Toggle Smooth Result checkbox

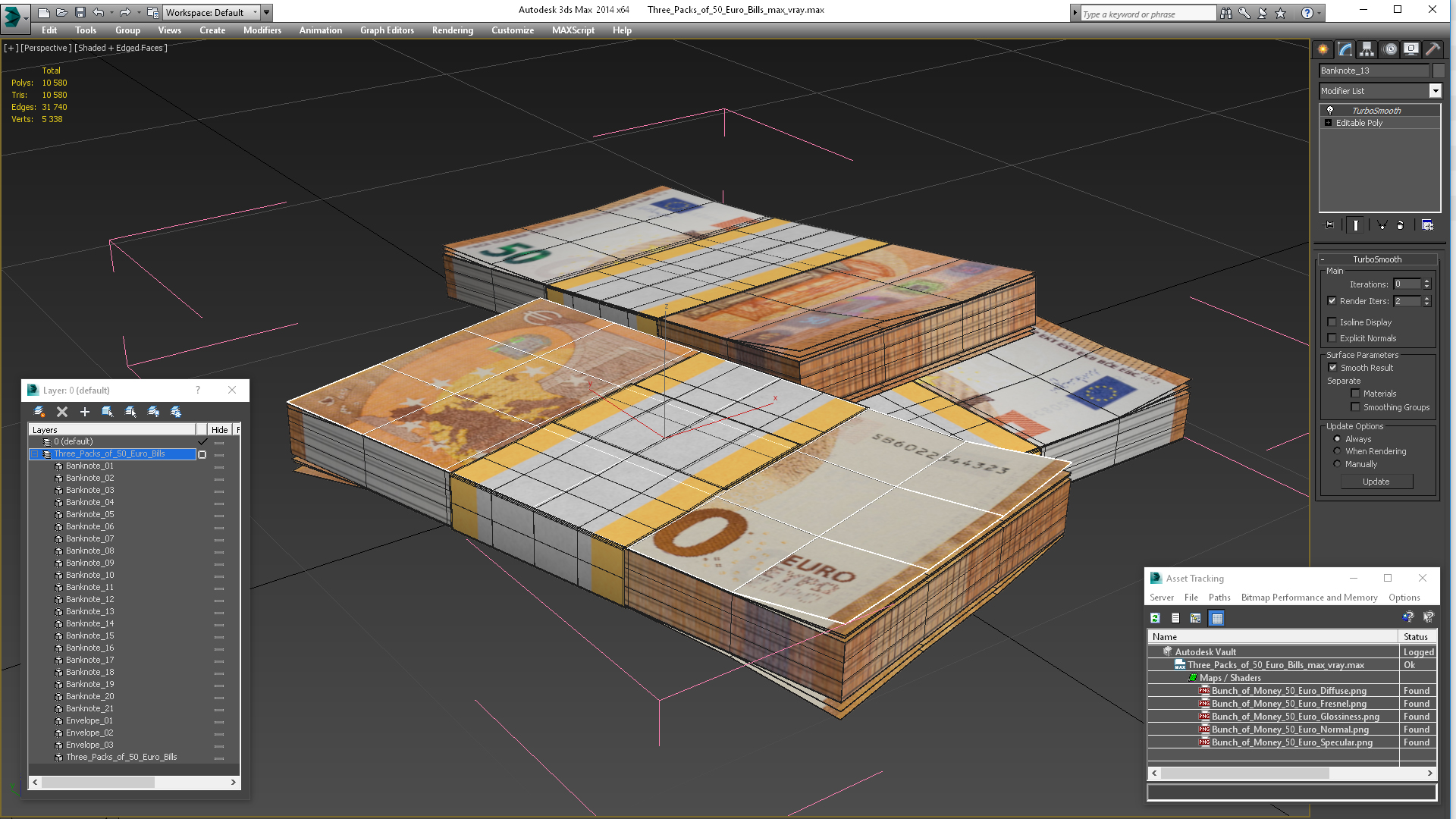coord(1332,368)
